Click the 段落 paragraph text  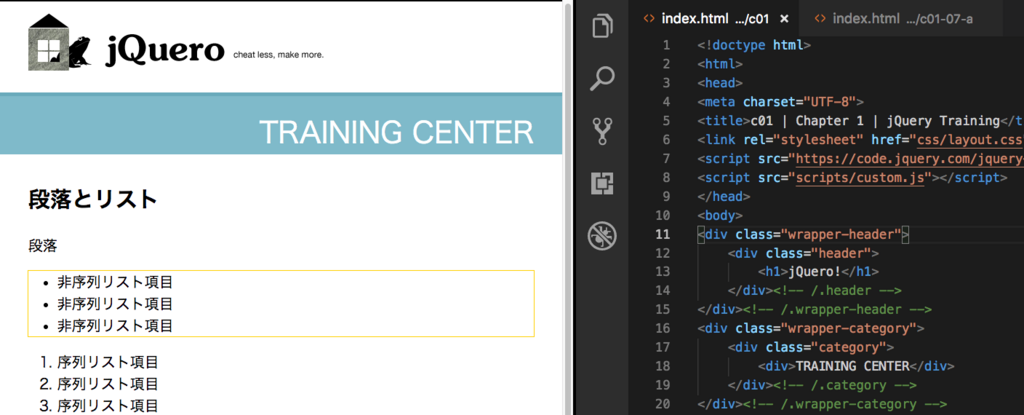(42, 246)
